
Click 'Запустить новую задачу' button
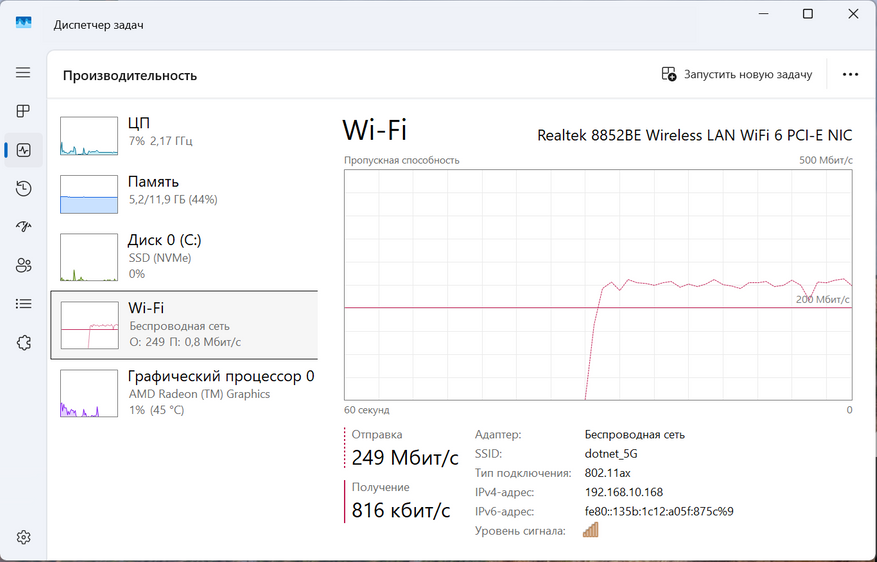(737, 74)
